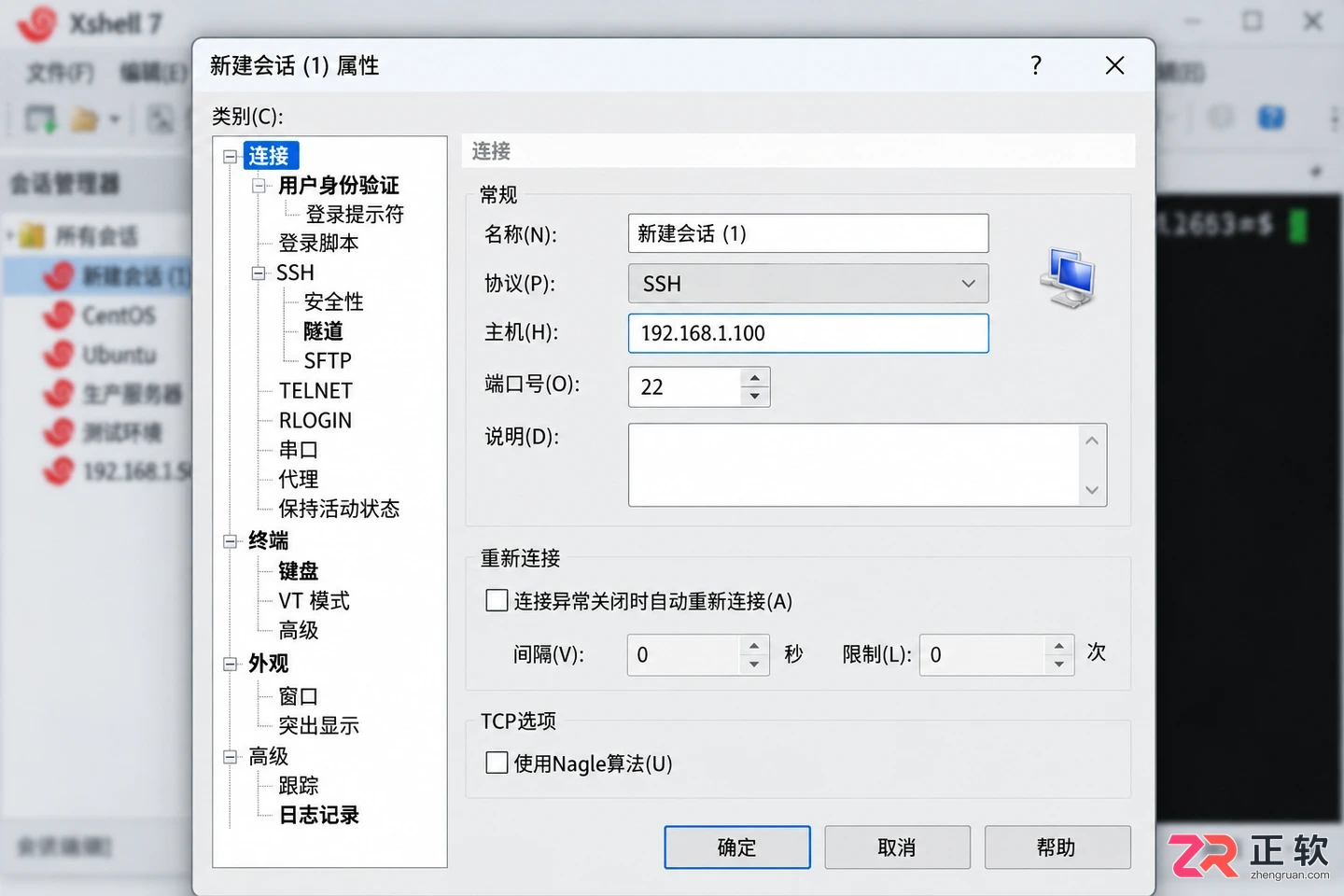The image size is (1344, 896).
Task: Select 登录脚本 in the tree
Action: tap(318, 244)
